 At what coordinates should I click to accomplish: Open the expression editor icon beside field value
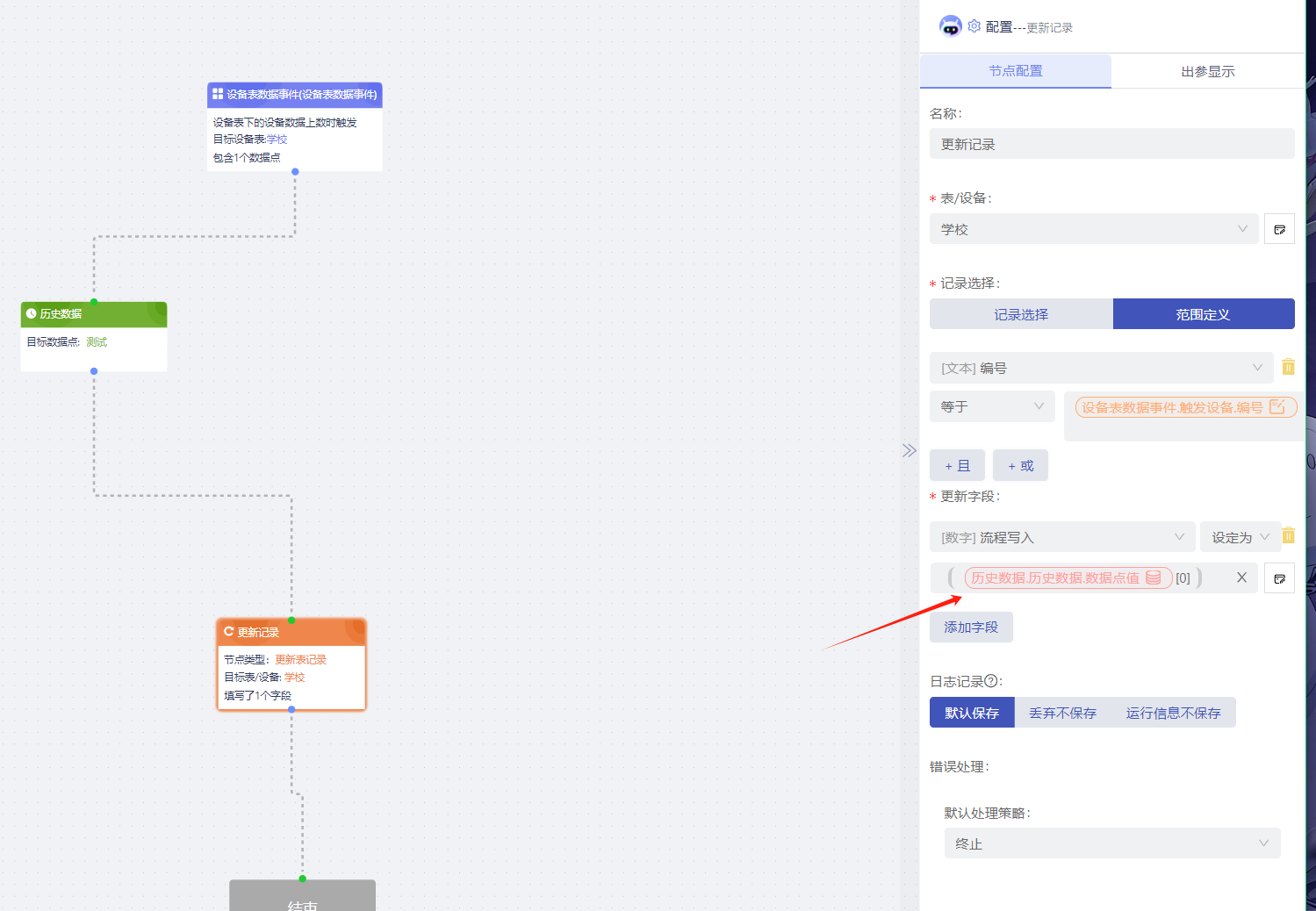pyautogui.click(x=1279, y=578)
